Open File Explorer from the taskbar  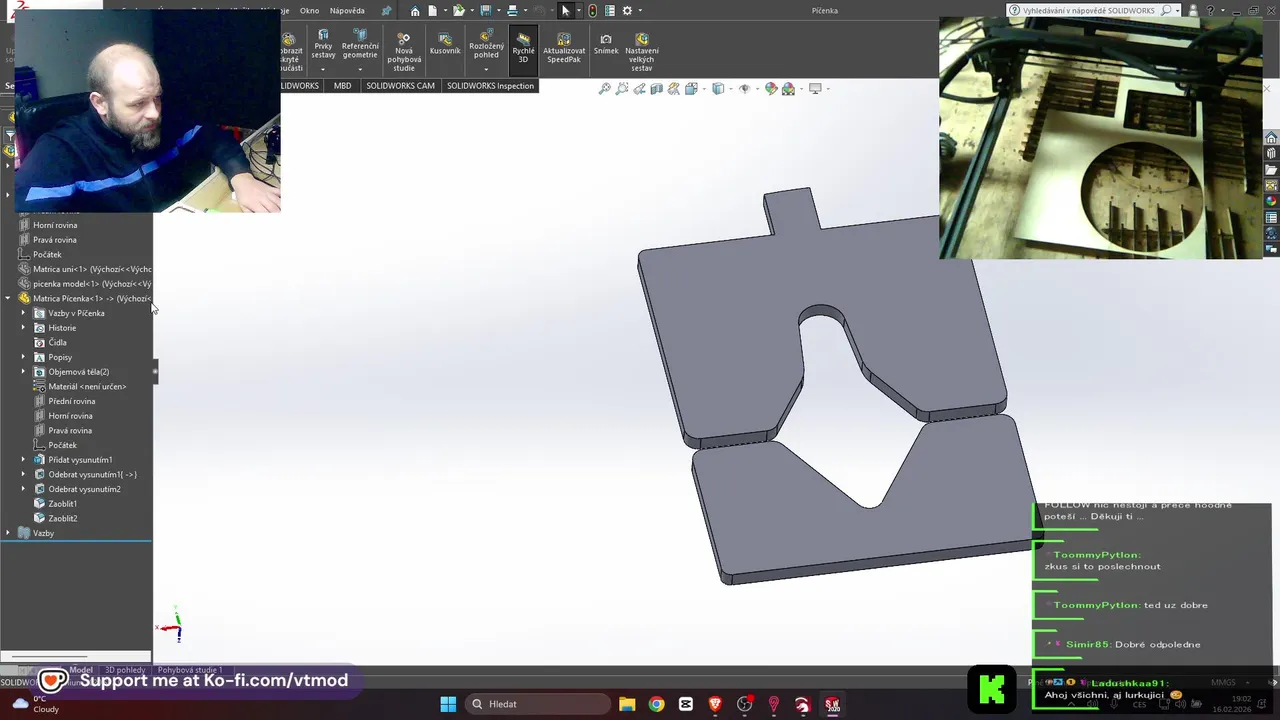(x=627, y=704)
